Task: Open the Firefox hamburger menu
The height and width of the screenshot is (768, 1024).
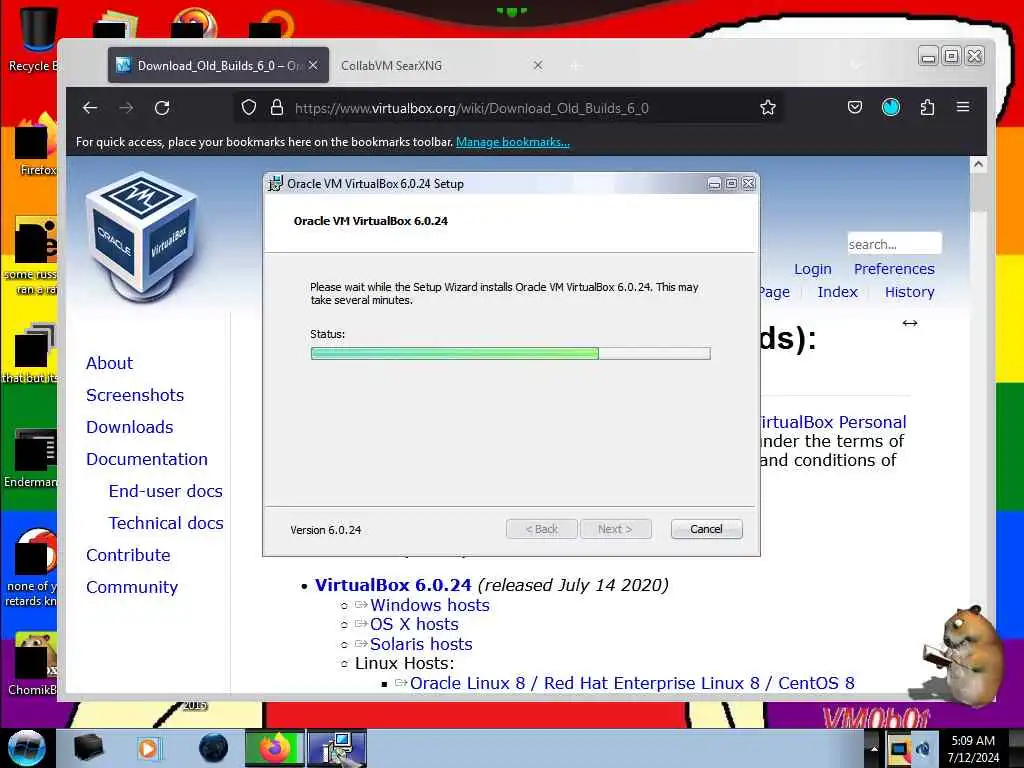Action: 963,106
